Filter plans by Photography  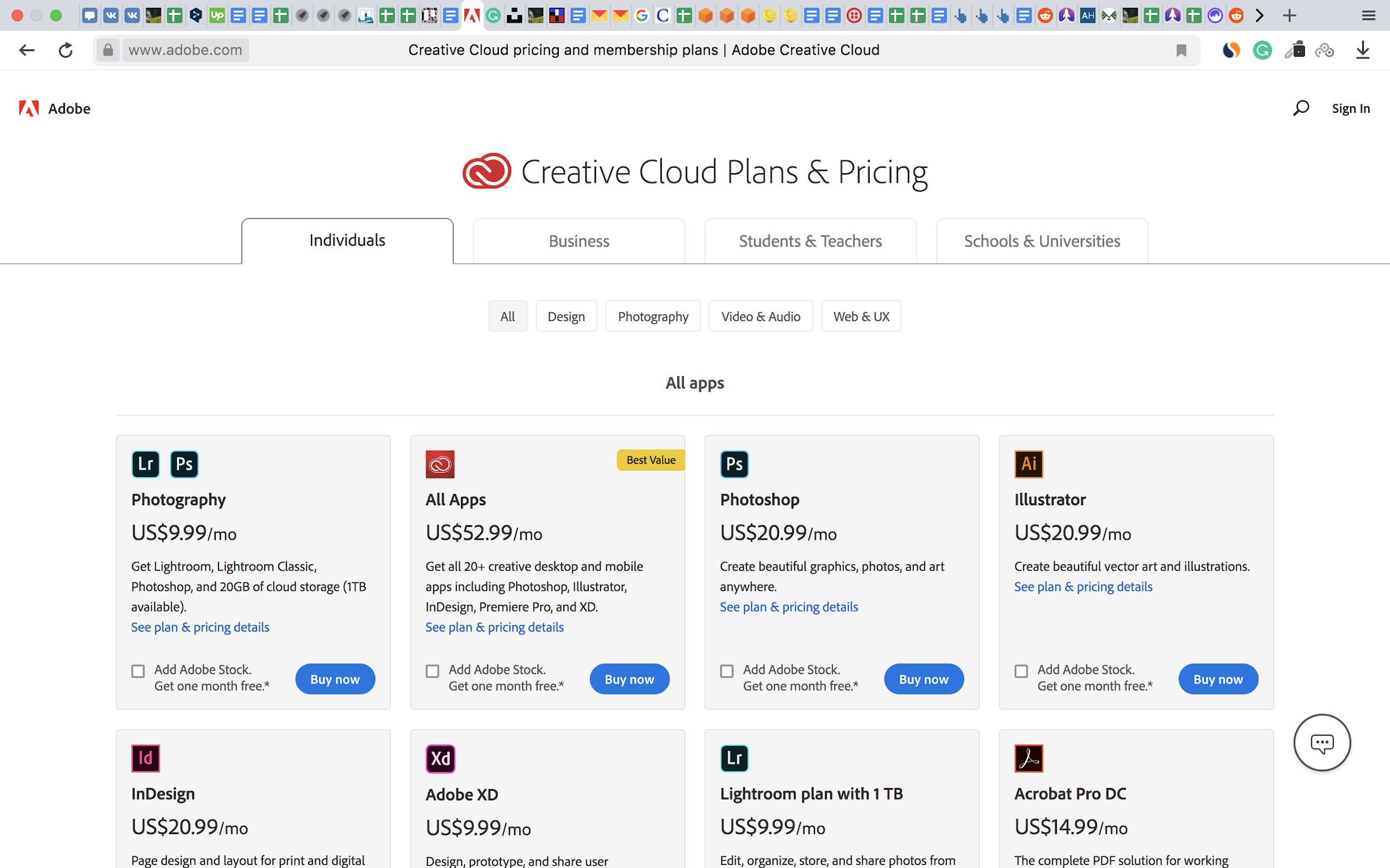click(x=653, y=316)
